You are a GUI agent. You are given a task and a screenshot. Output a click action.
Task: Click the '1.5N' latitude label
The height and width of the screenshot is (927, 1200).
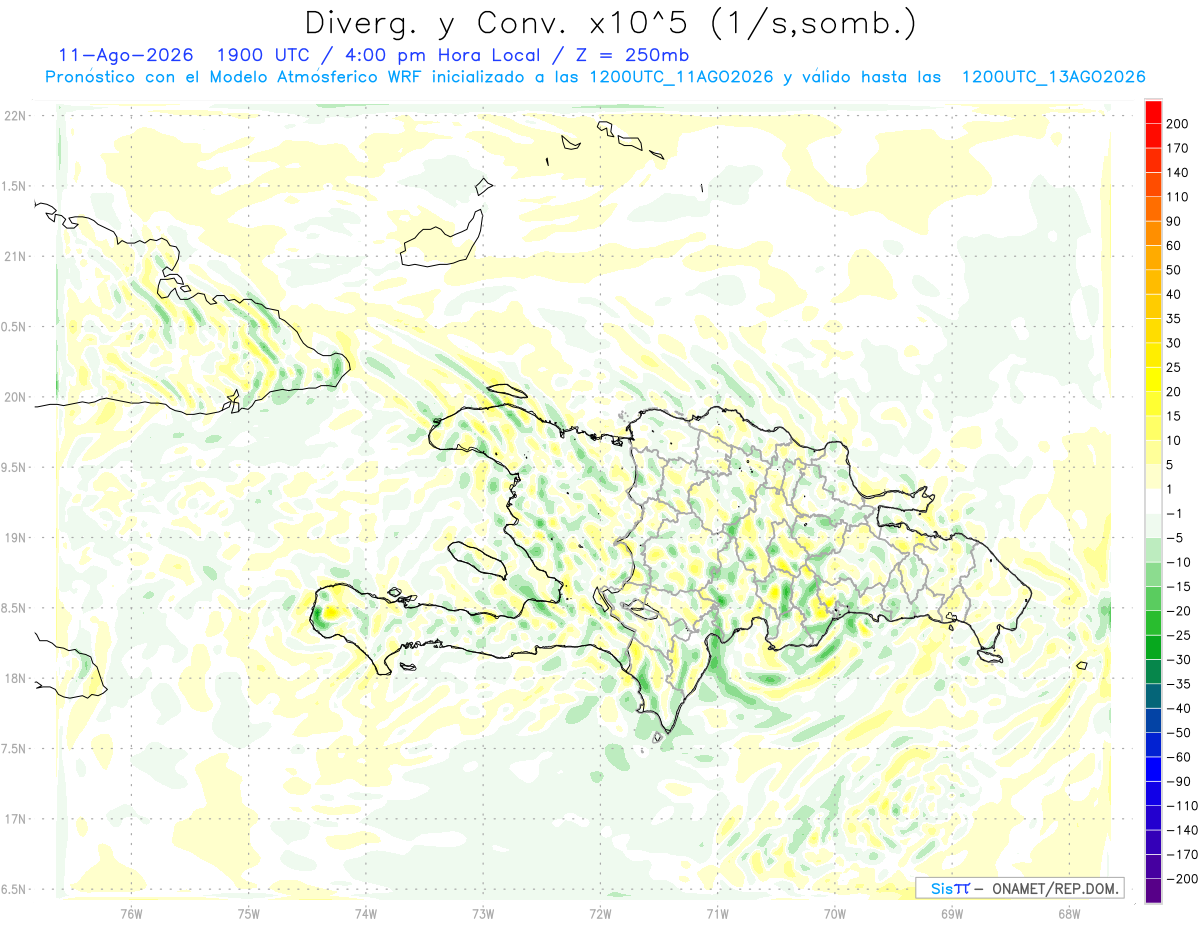pyautogui.click(x=14, y=186)
